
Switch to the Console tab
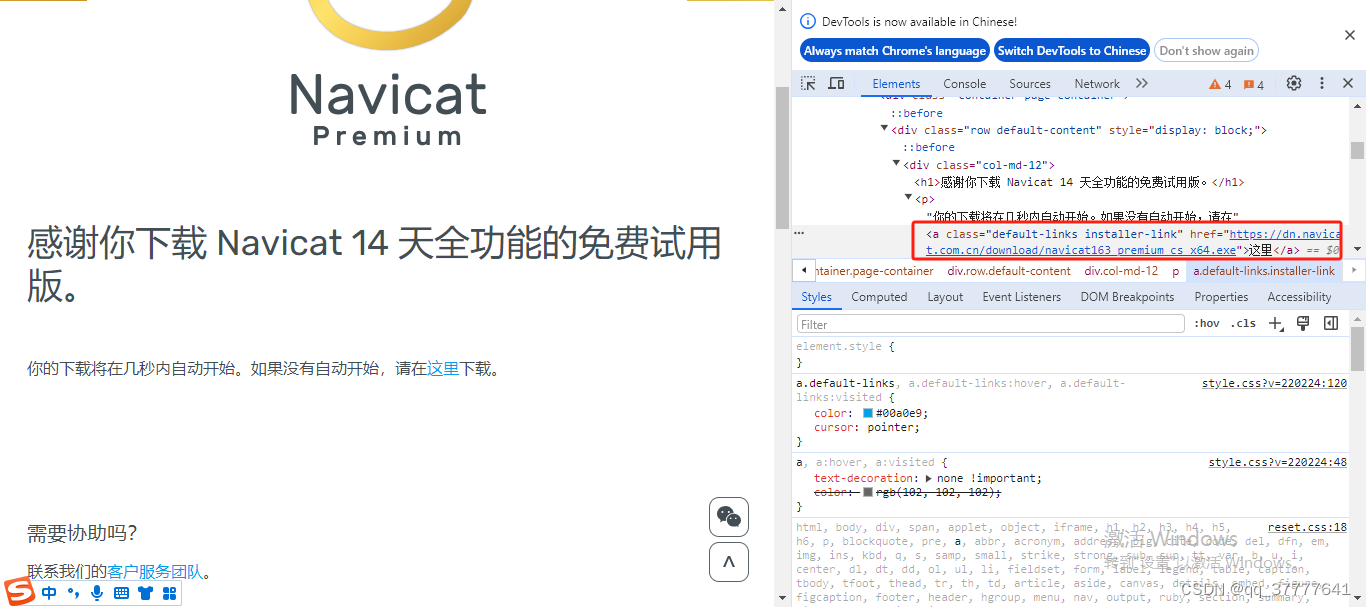pos(964,84)
